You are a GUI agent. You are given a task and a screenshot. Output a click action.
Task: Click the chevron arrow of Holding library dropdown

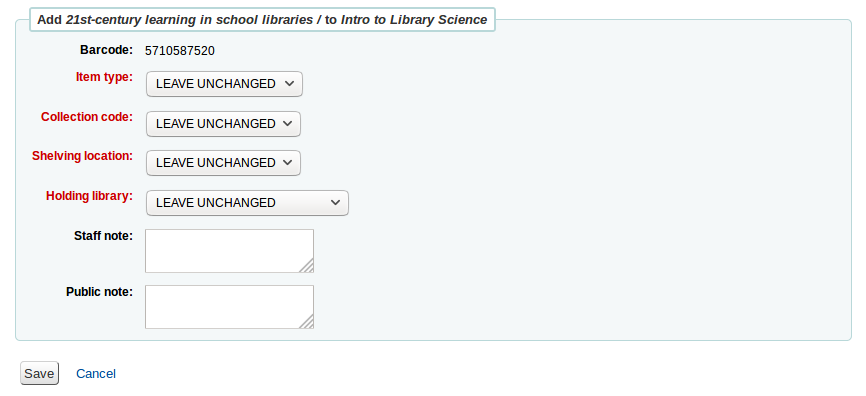pyautogui.click(x=335, y=203)
